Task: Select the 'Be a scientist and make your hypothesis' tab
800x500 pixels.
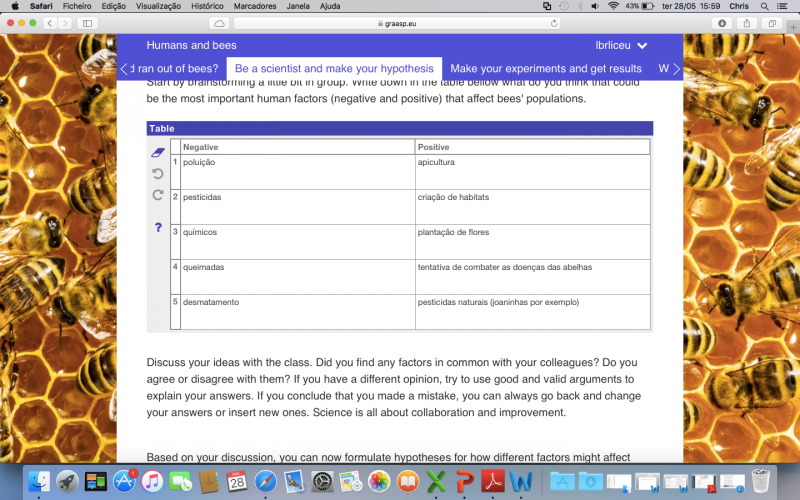Action: point(334,69)
